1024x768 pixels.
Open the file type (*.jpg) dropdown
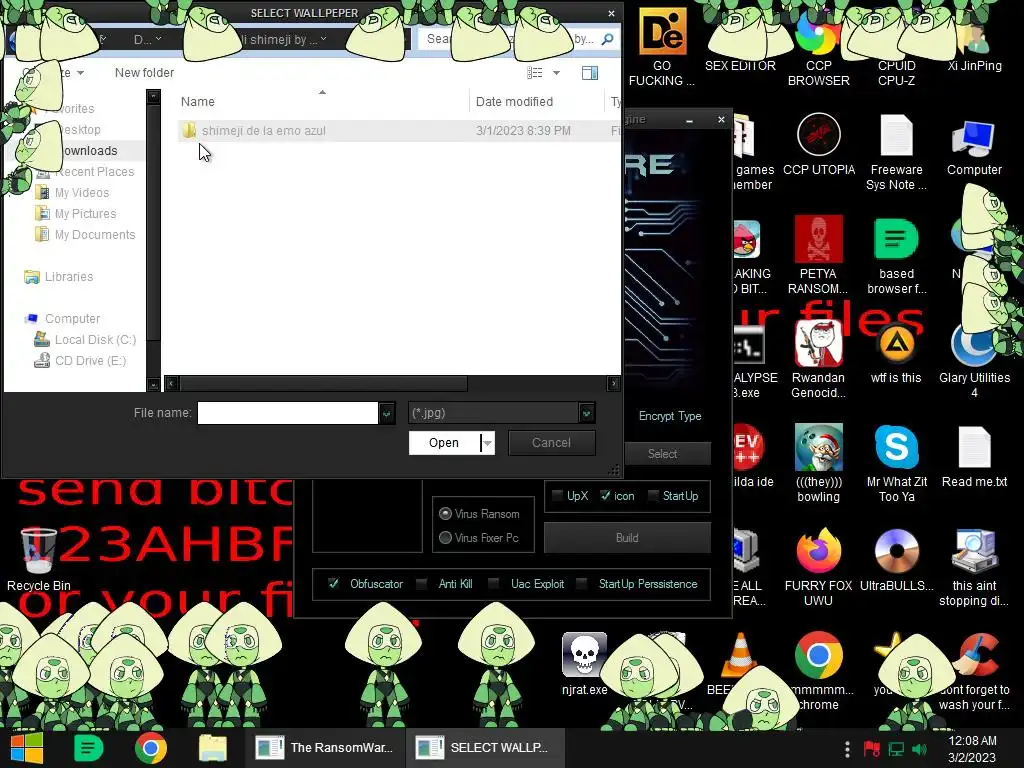coord(586,413)
